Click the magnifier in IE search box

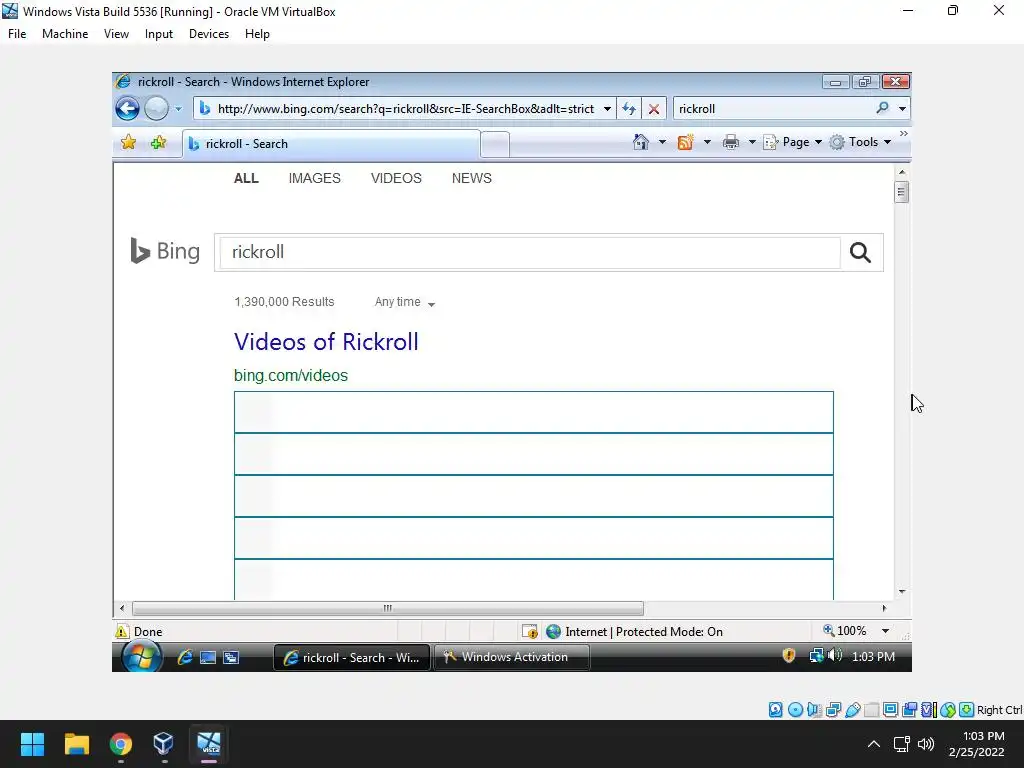point(882,108)
